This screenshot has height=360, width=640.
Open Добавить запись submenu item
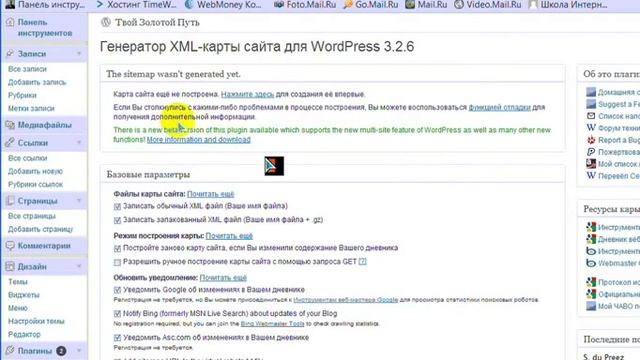(37, 82)
